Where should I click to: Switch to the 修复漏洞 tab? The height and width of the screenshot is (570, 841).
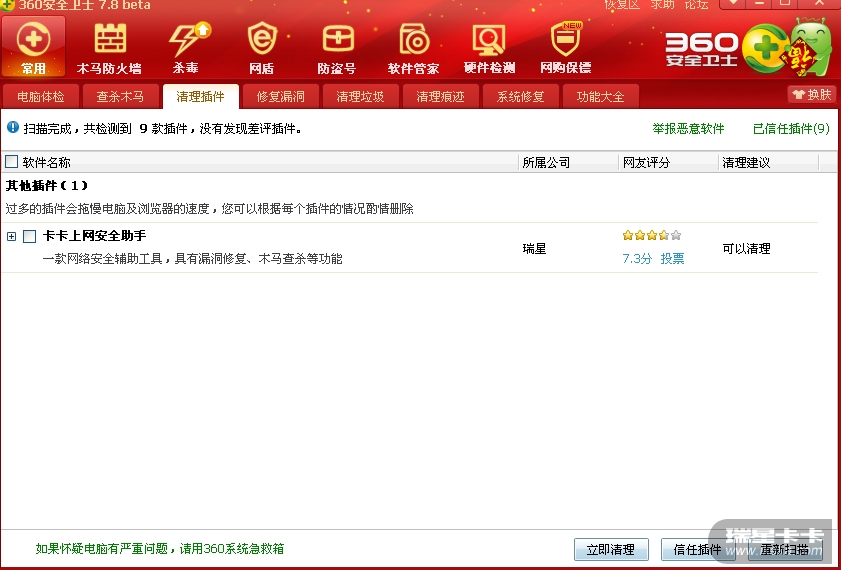coord(281,97)
